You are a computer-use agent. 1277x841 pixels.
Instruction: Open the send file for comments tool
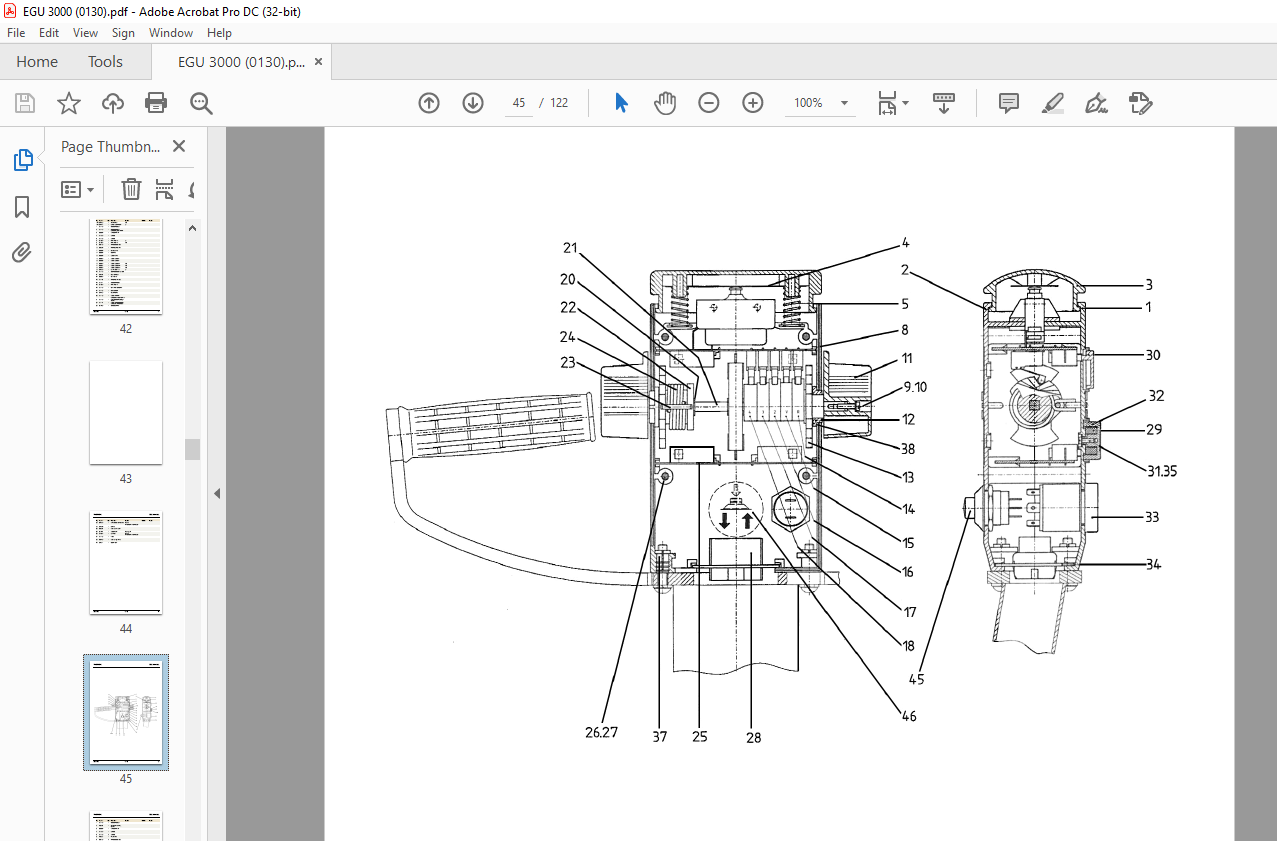coord(1141,103)
